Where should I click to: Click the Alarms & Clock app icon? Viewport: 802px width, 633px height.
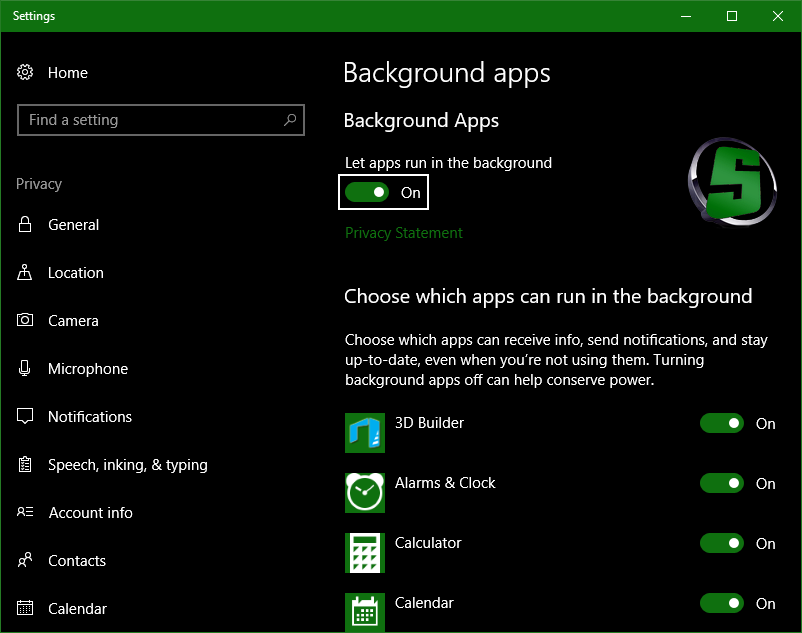point(365,492)
